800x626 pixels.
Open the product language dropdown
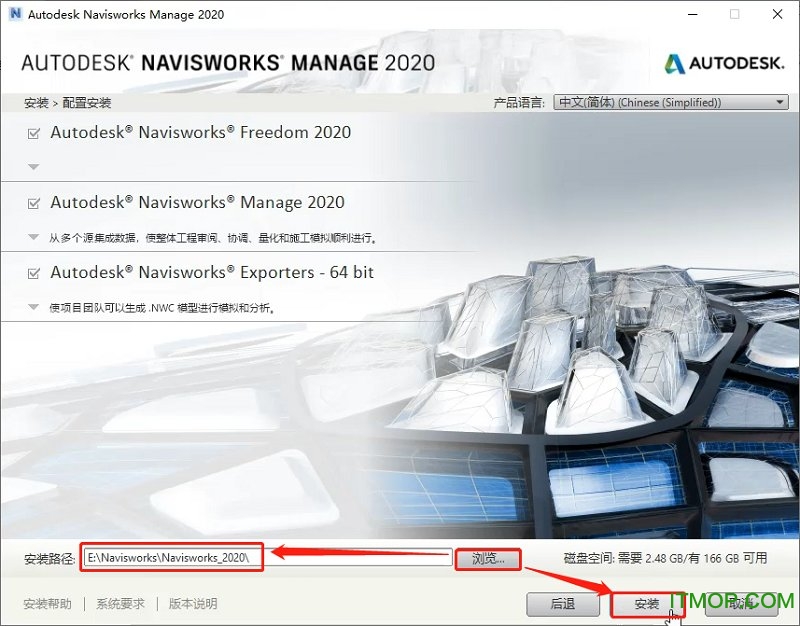(780, 101)
